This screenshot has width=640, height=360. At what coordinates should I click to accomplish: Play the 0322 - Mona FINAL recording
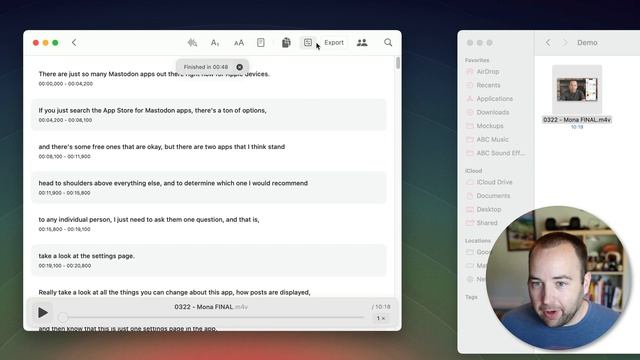pos(42,313)
